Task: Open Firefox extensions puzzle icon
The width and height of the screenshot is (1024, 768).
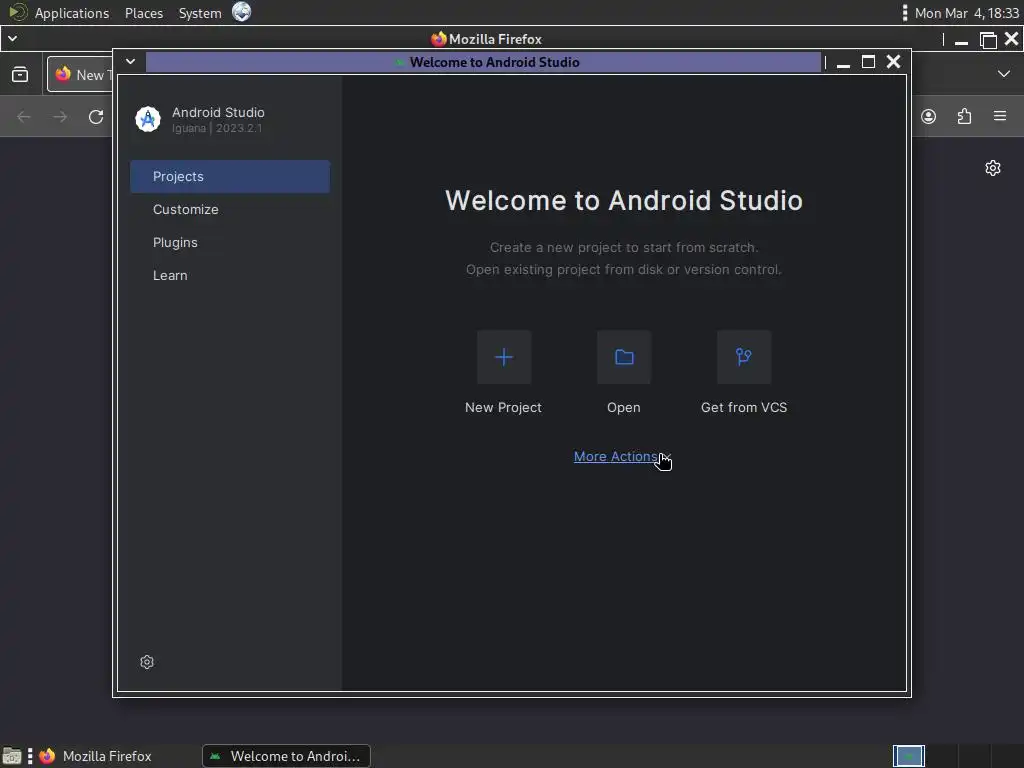Action: [x=964, y=116]
